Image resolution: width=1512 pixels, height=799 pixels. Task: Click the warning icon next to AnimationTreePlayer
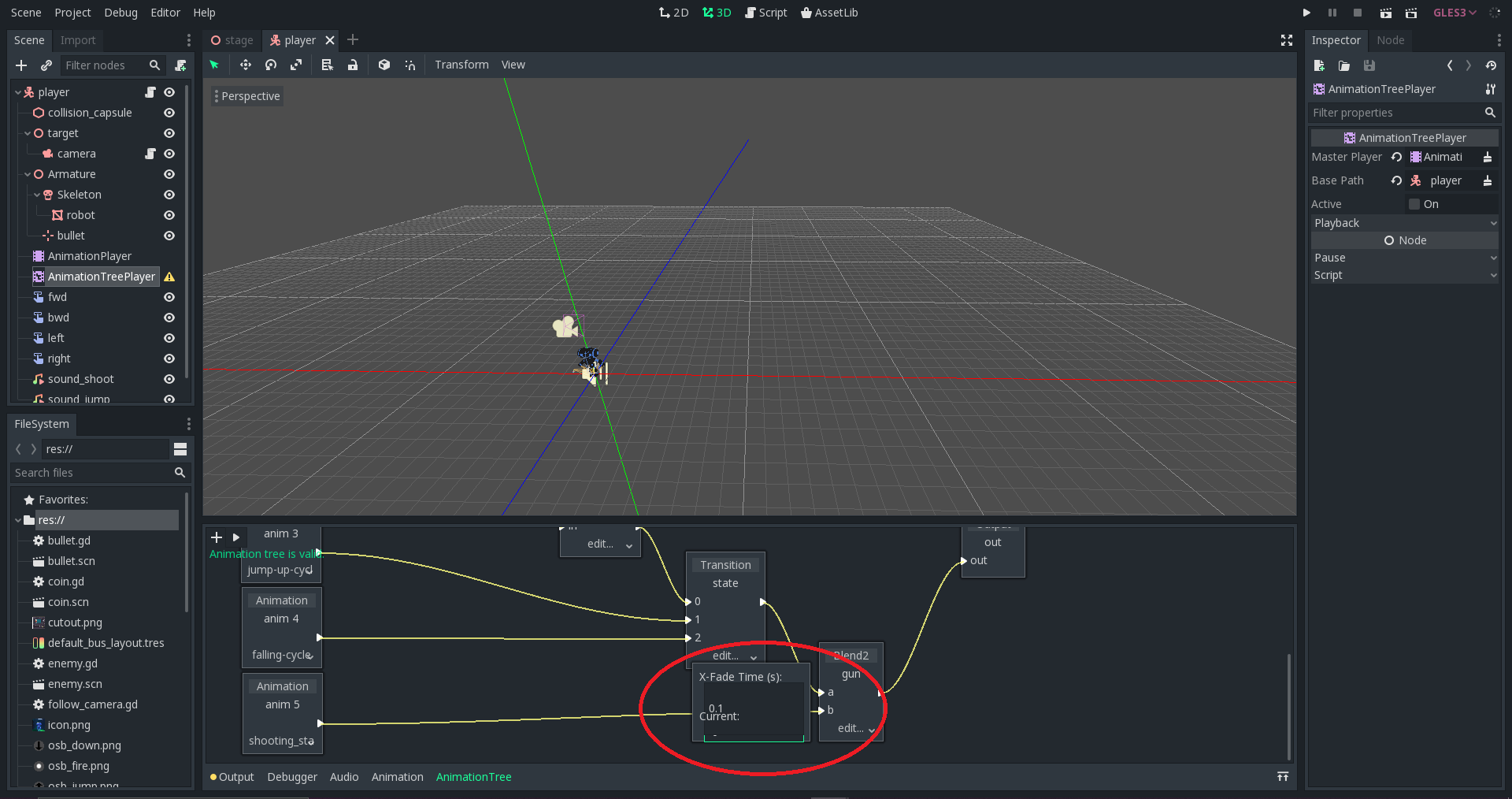pos(169,277)
